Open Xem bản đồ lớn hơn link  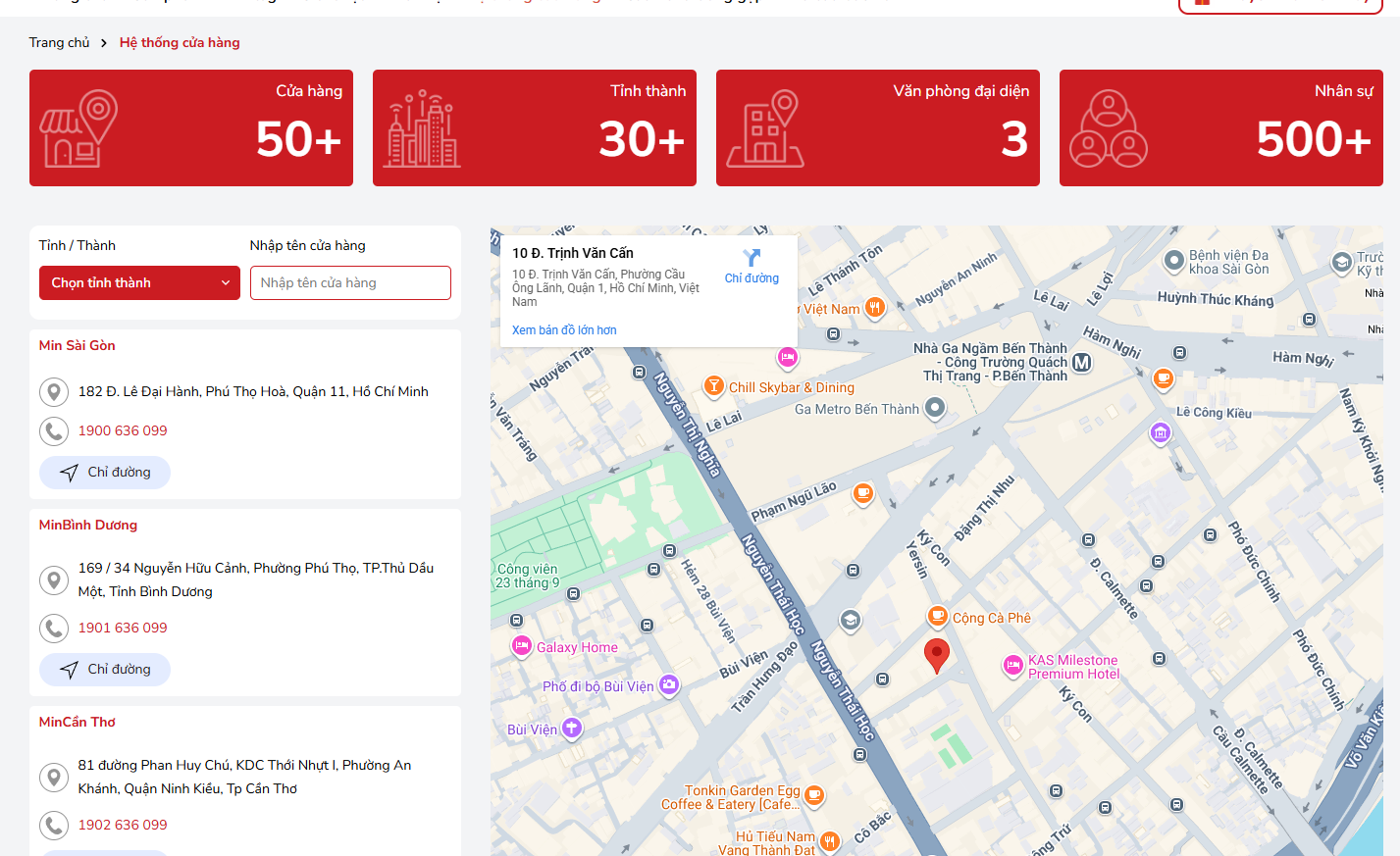tap(564, 330)
